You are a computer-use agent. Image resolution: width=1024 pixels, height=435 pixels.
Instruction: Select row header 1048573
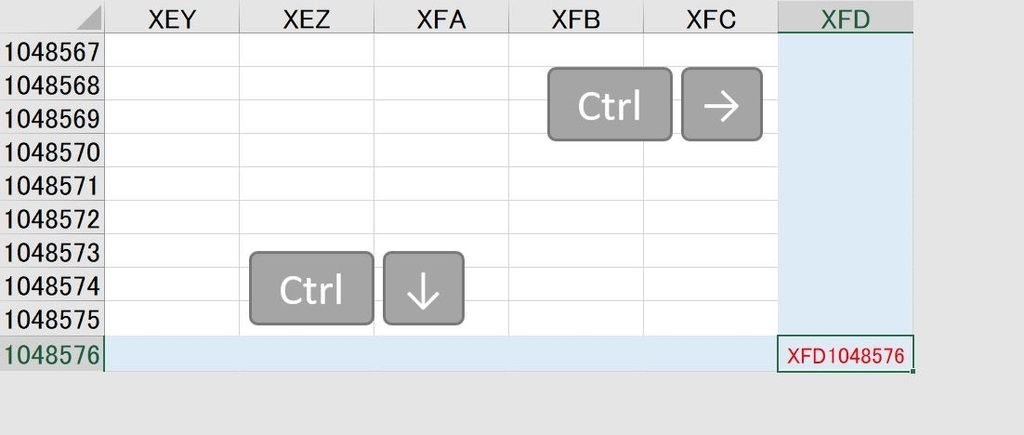click(x=52, y=252)
